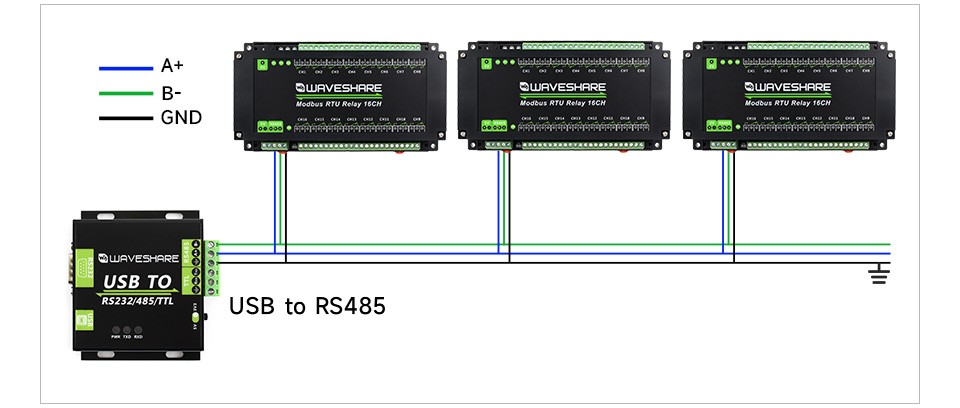Toggle the 3V3/5V switch on the converter
The image size is (960, 408).
pos(195,317)
